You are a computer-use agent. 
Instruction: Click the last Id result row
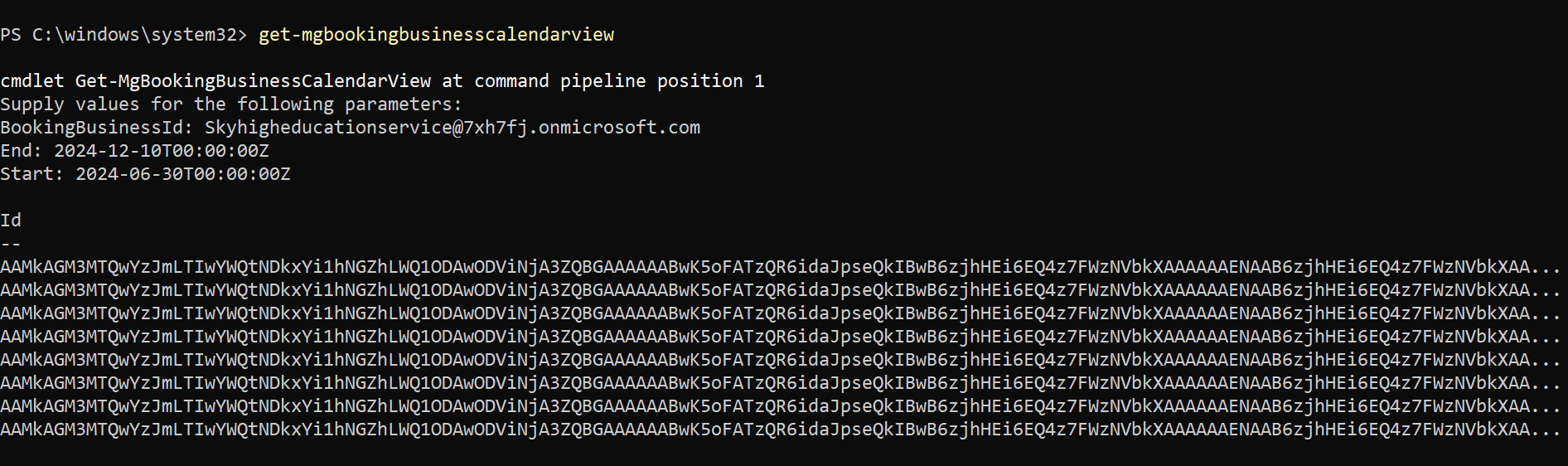coord(779,430)
